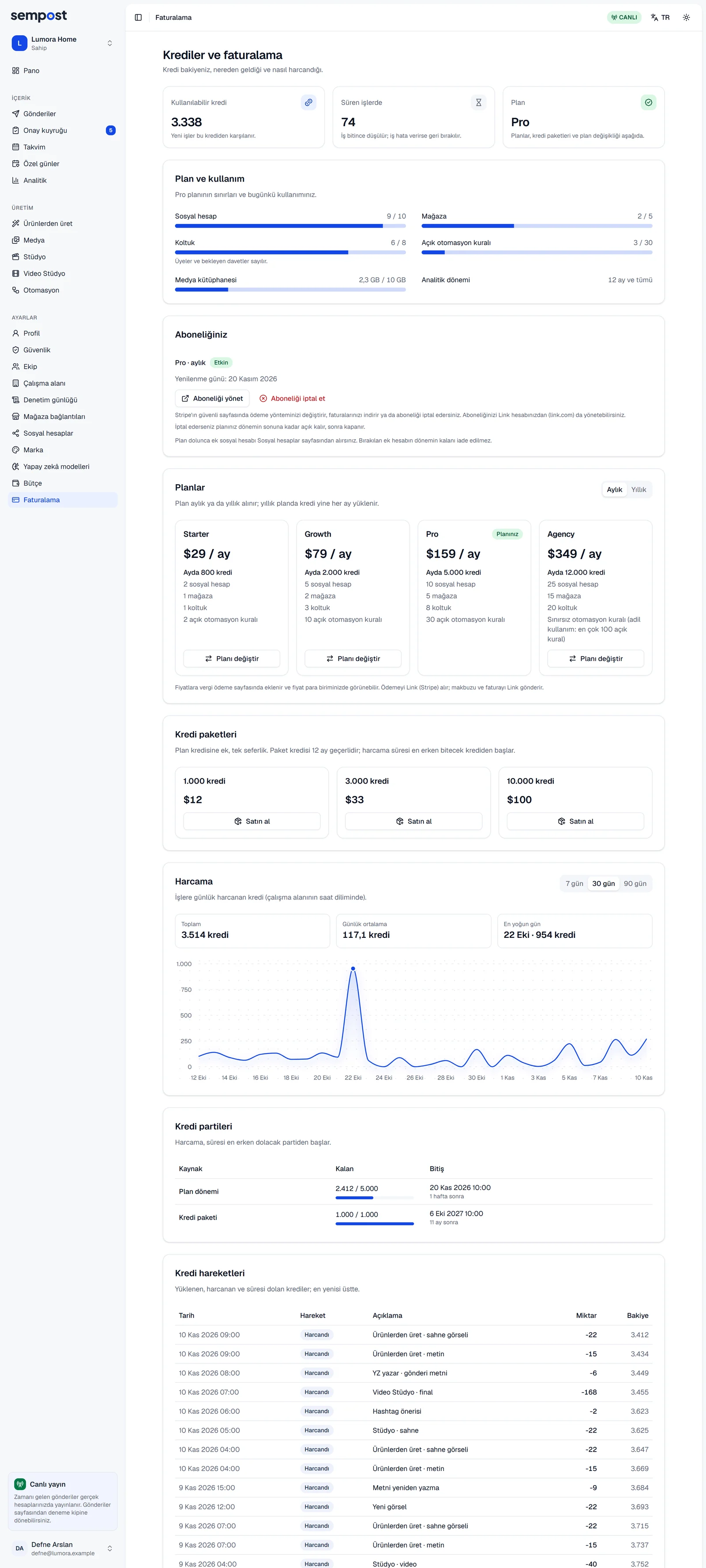Show spending for 7 gün
This screenshot has height=1568, width=706.
tap(575, 883)
